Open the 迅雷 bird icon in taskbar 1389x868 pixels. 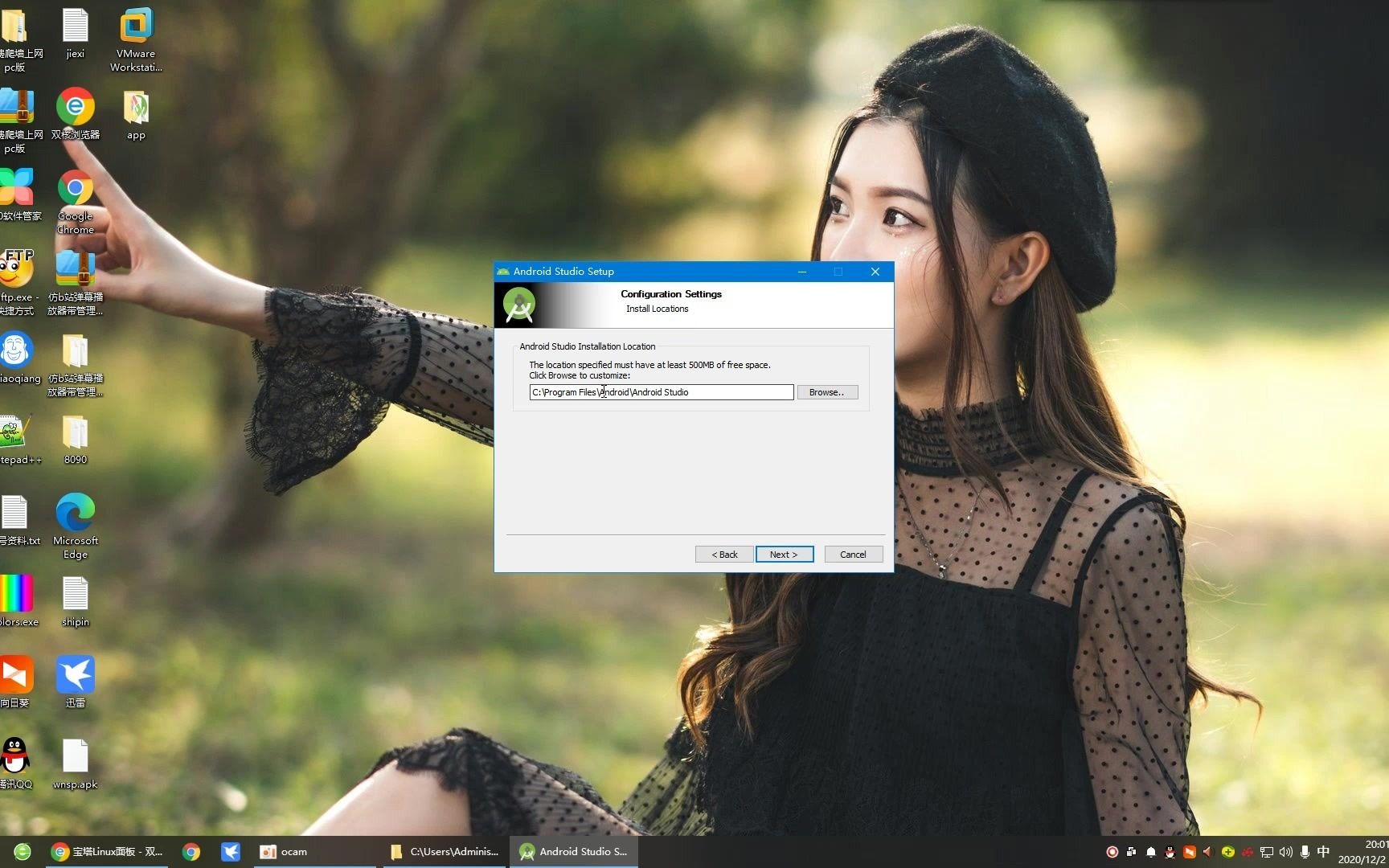(231, 852)
